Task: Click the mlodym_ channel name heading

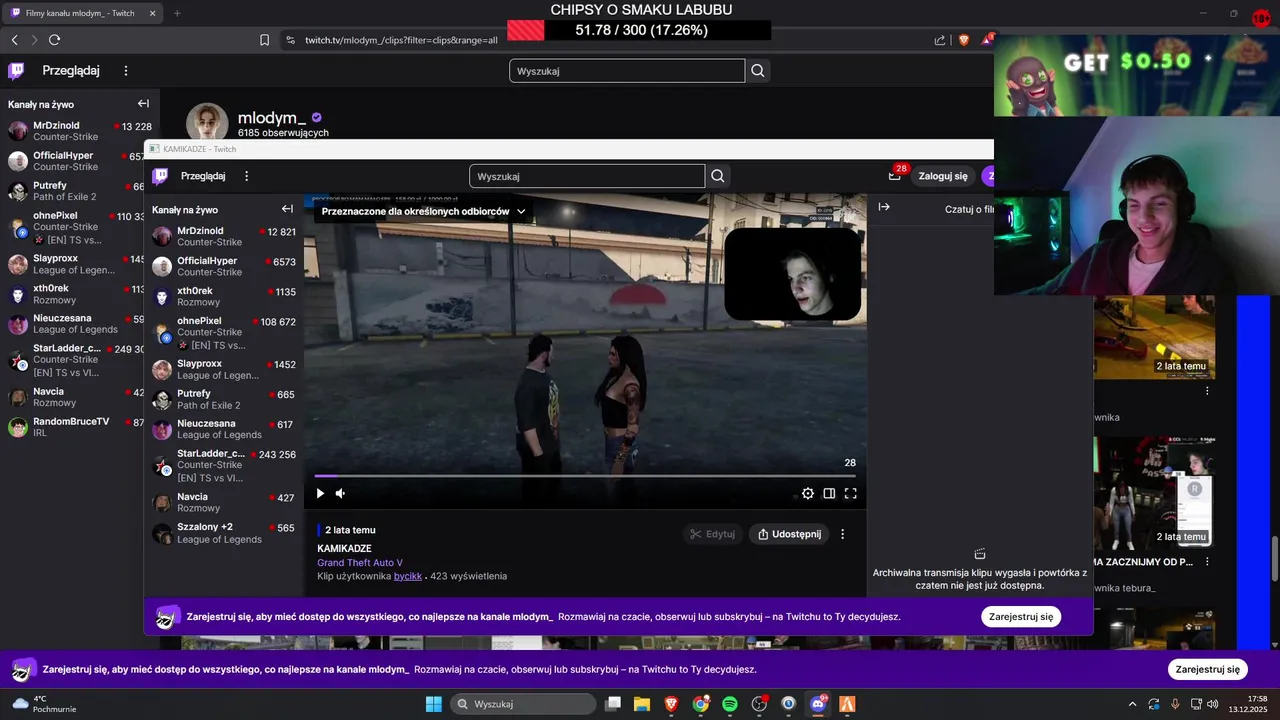Action: tap(272, 118)
